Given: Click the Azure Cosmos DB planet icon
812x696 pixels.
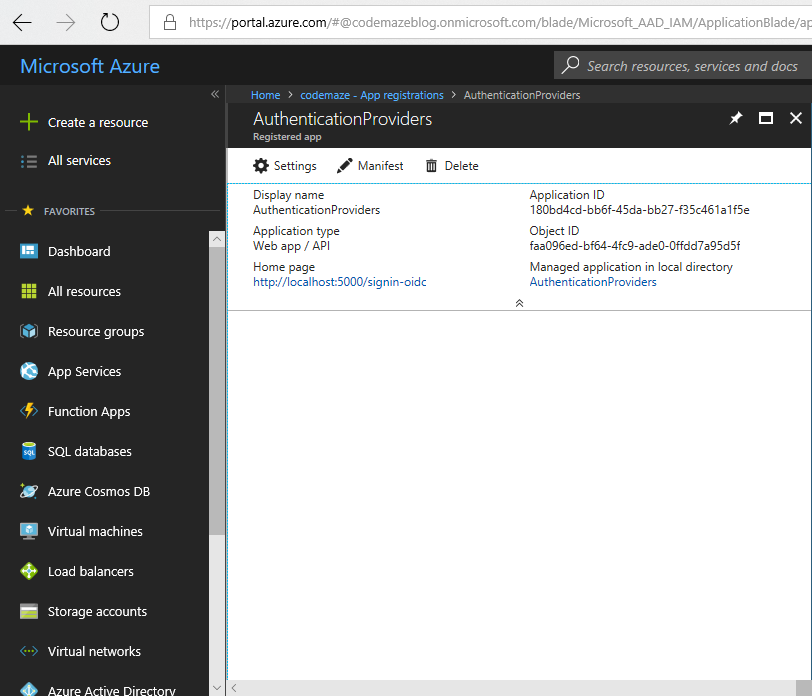Looking at the screenshot, I should [29, 491].
